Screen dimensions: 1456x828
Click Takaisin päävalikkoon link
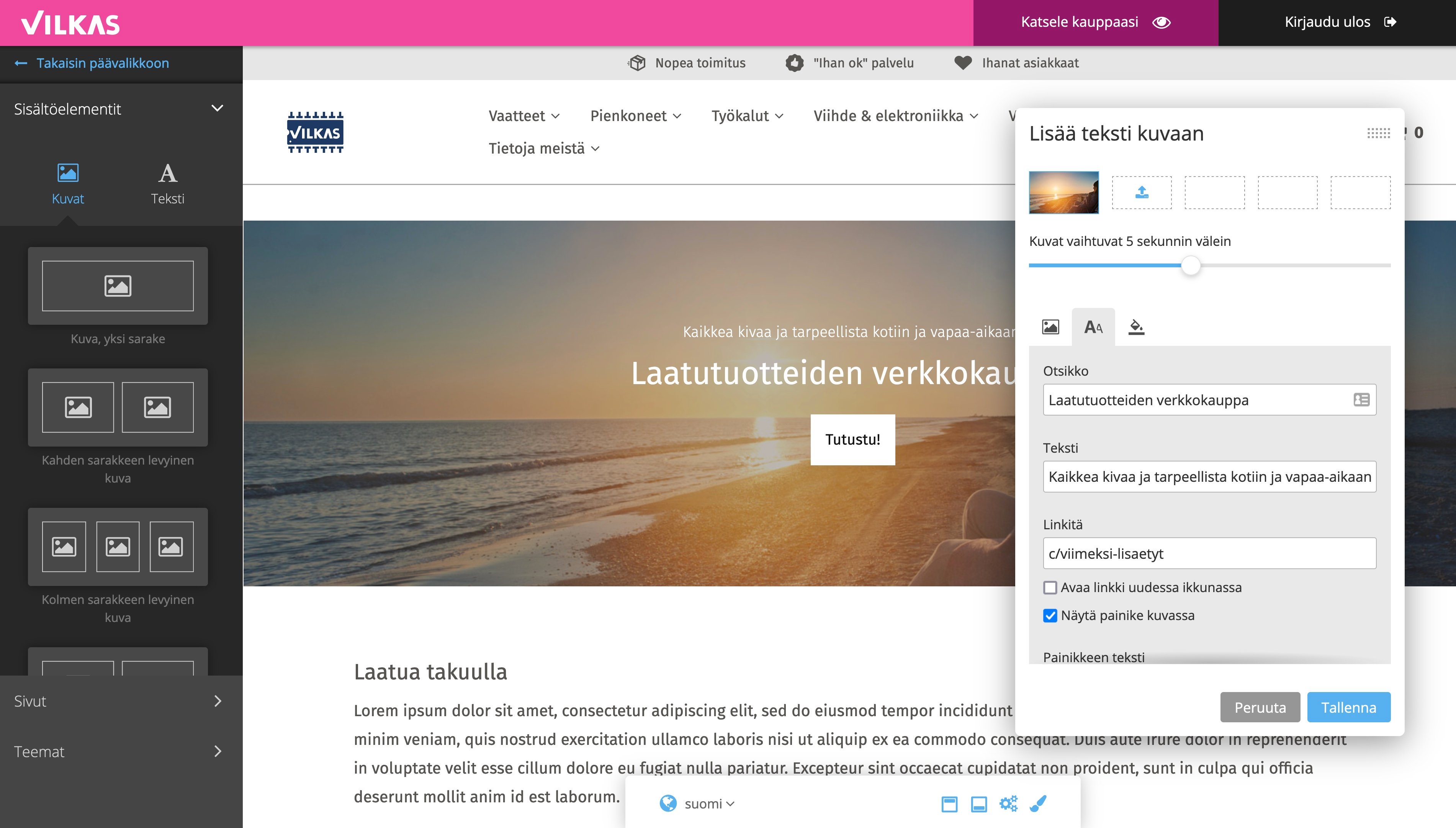102,63
